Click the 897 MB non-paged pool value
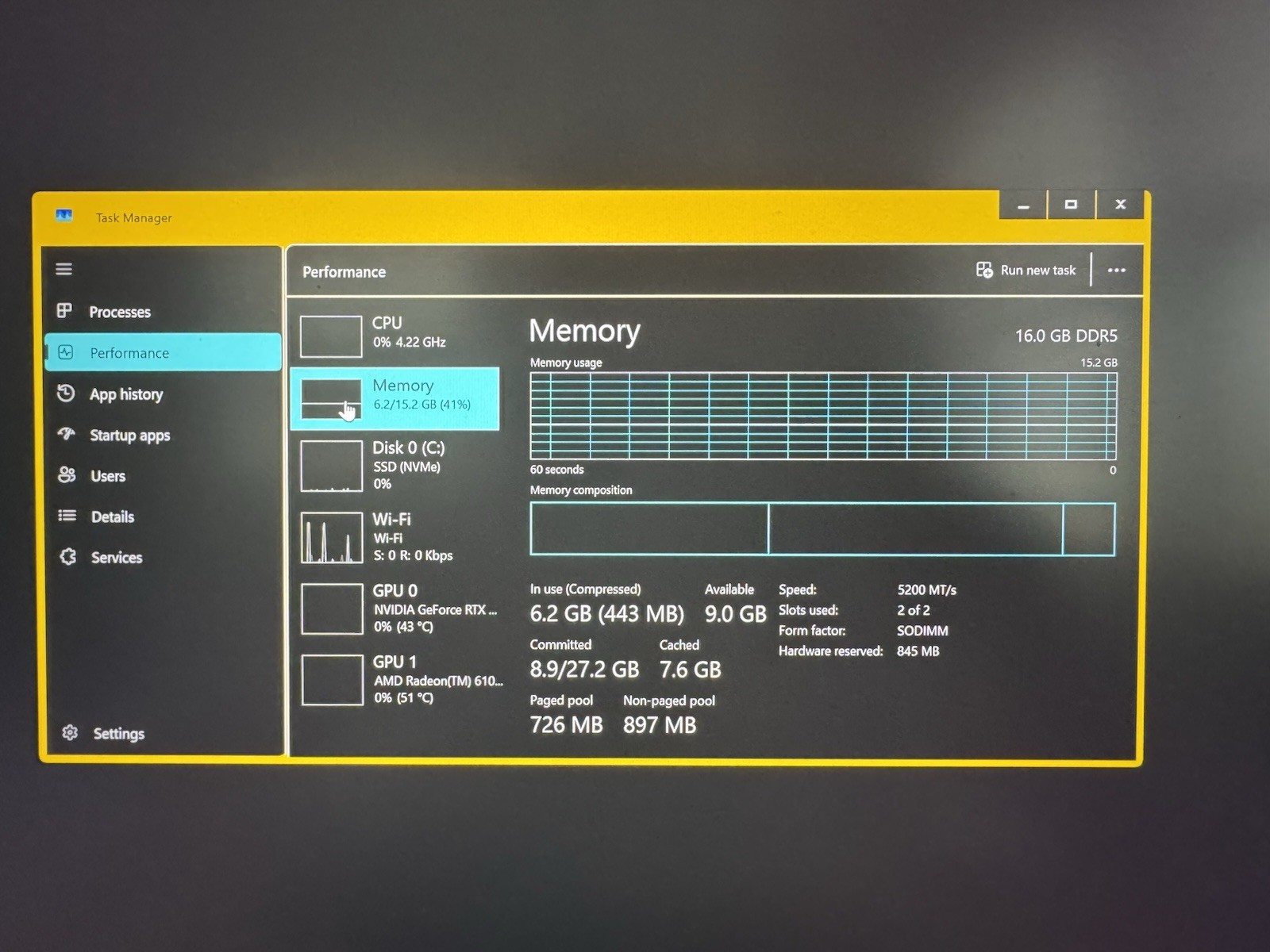The height and width of the screenshot is (952, 1270). pos(659,725)
